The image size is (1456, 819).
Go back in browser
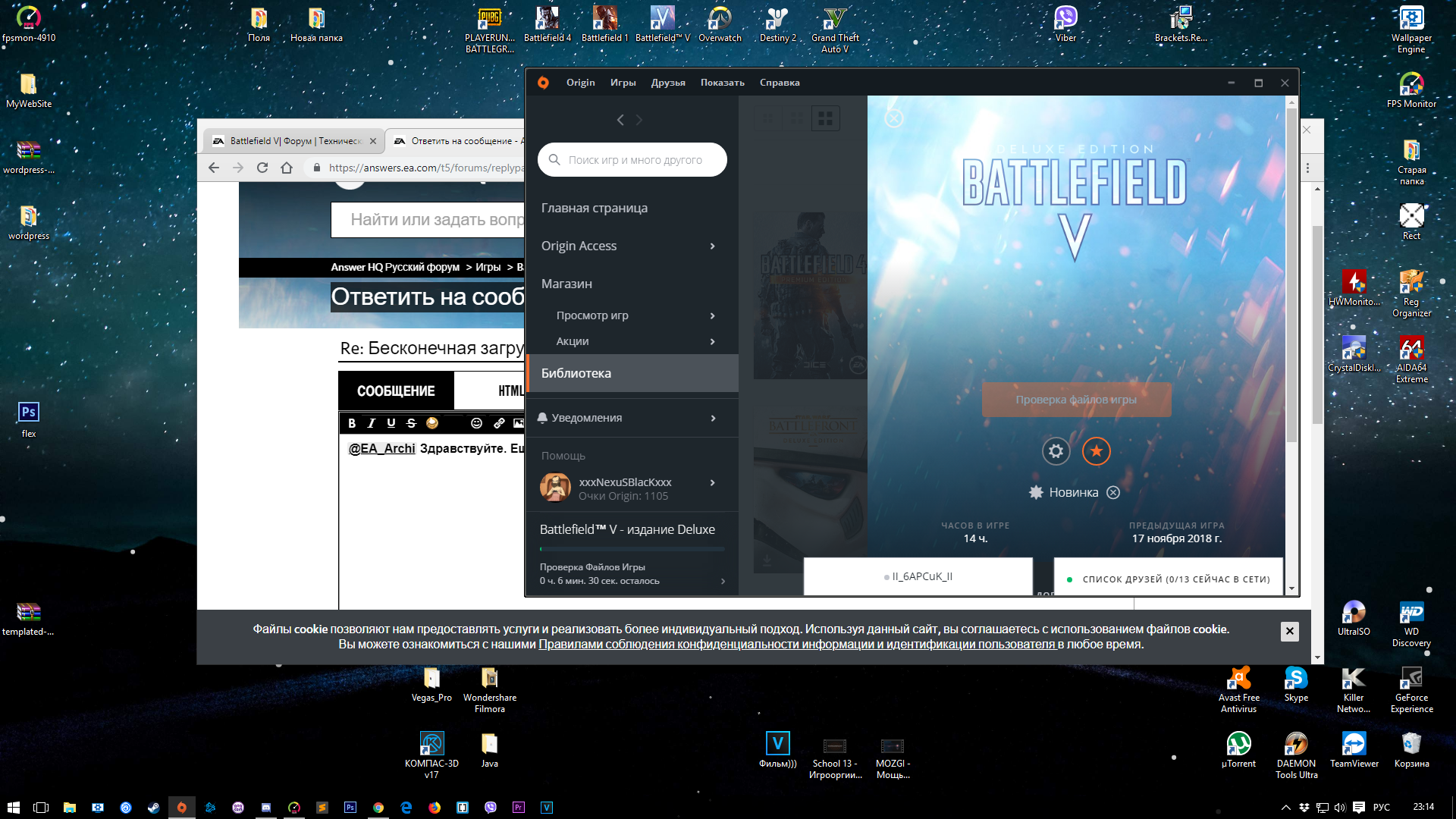(214, 168)
